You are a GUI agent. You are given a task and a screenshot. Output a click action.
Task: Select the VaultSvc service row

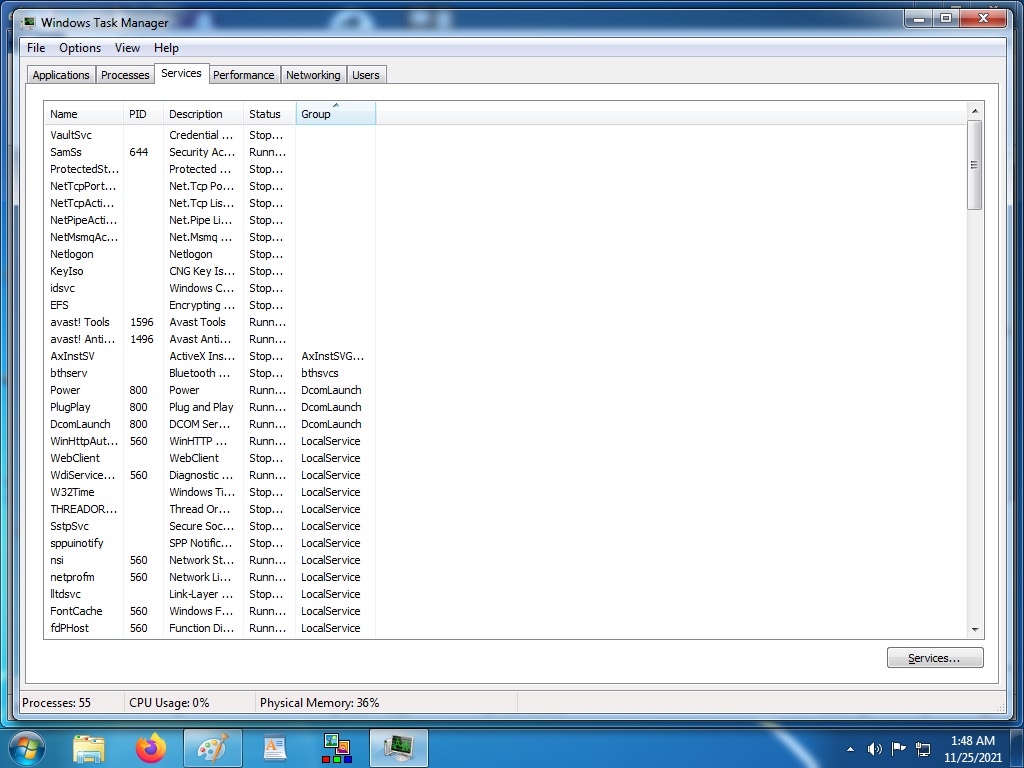point(209,135)
